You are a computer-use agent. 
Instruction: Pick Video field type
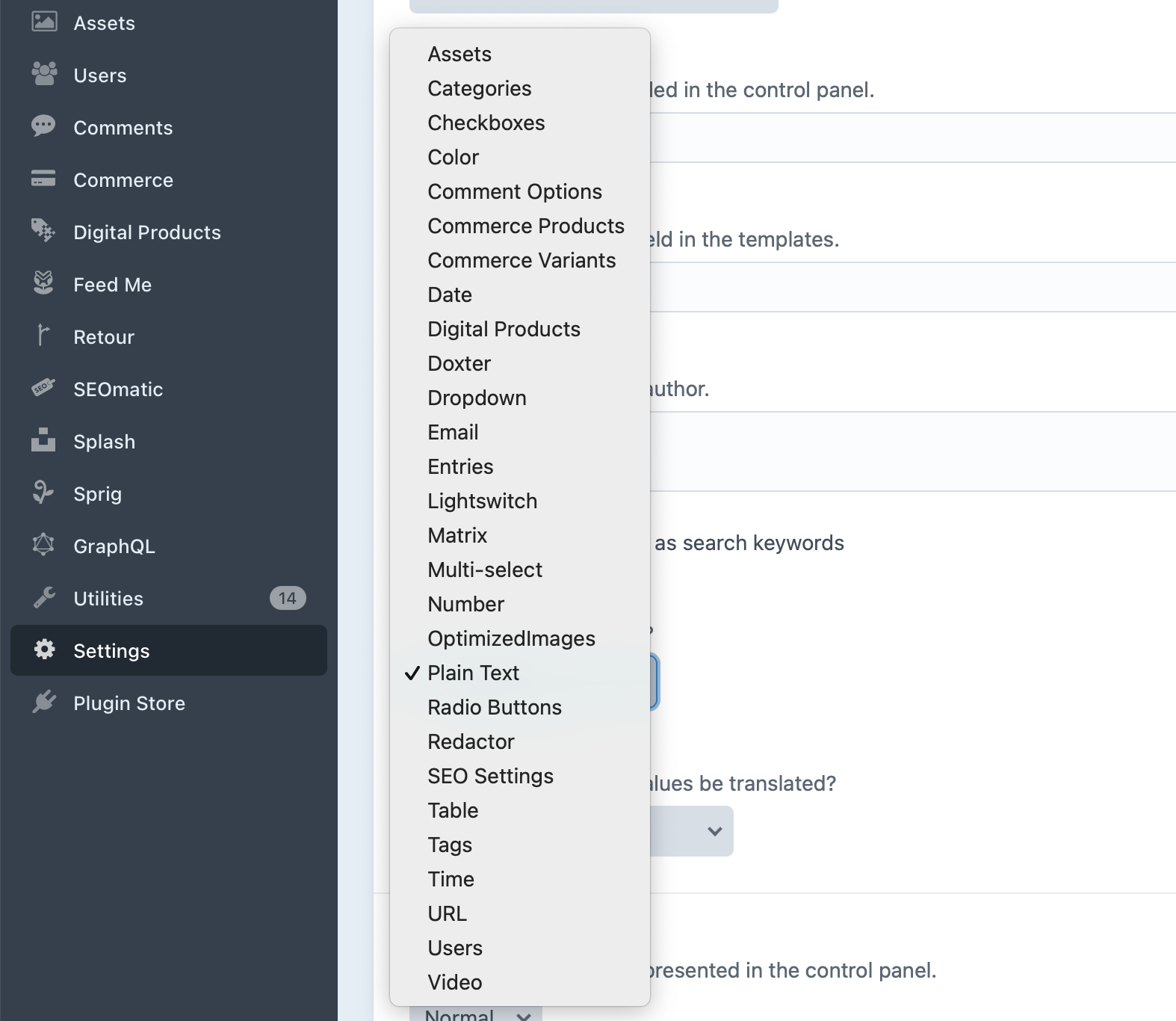click(x=520, y=982)
